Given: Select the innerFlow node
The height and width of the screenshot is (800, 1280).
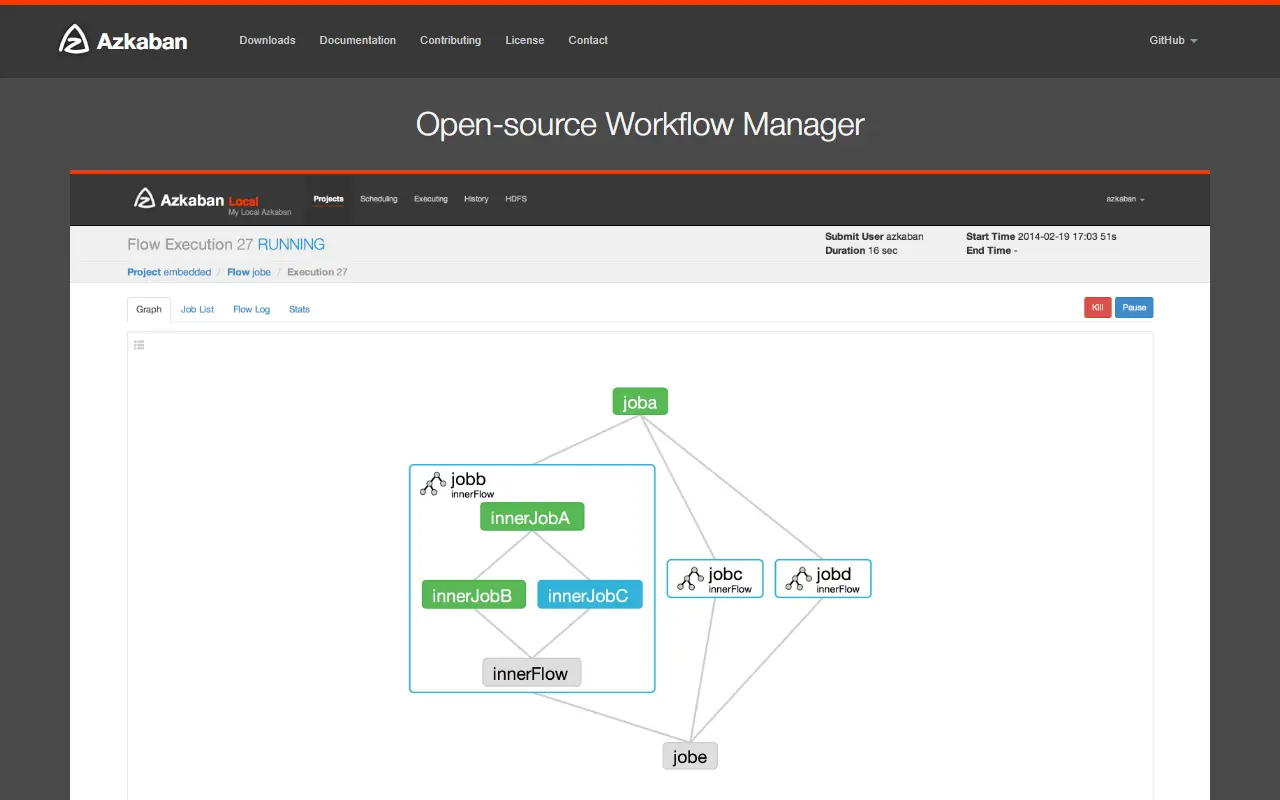Looking at the screenshot, I should click(531, 673).
